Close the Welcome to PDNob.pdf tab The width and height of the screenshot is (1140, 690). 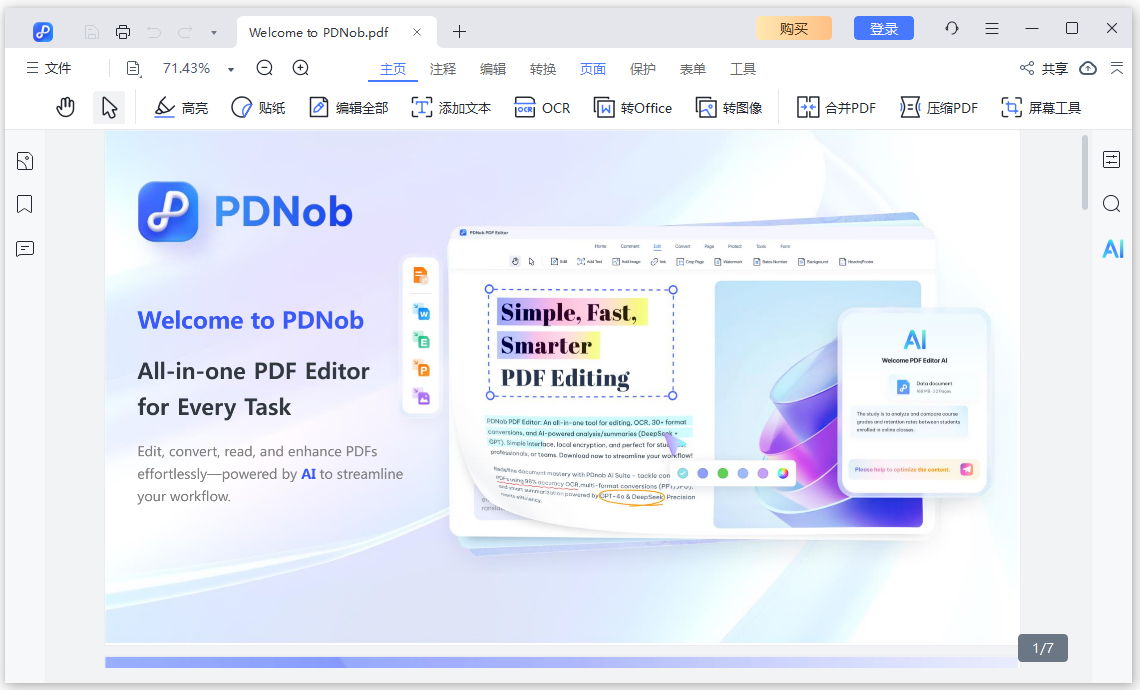point(417,32)
